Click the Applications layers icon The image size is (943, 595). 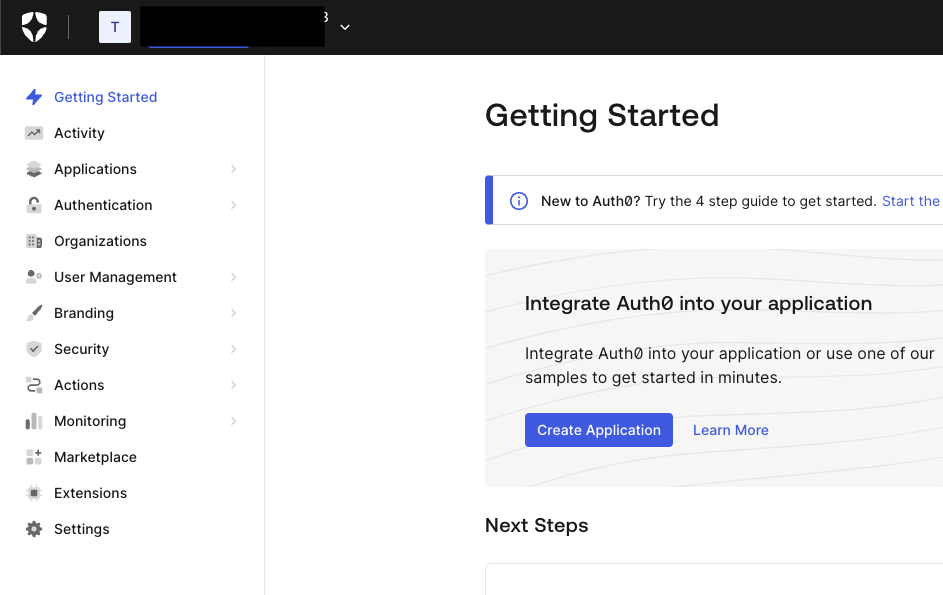tap(34, 169)
